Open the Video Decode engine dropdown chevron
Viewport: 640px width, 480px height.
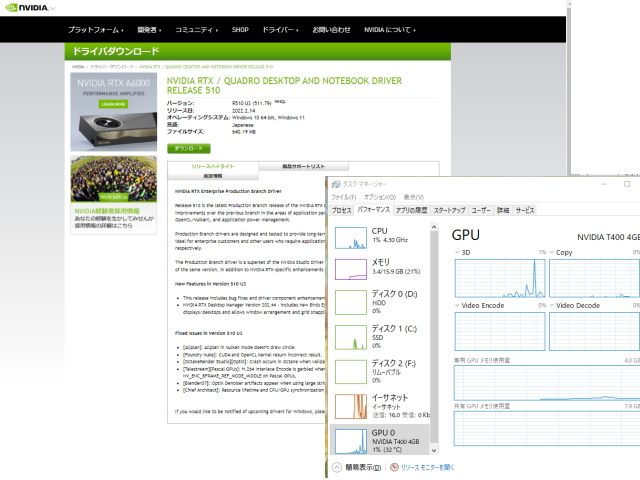tap(552, 305)
